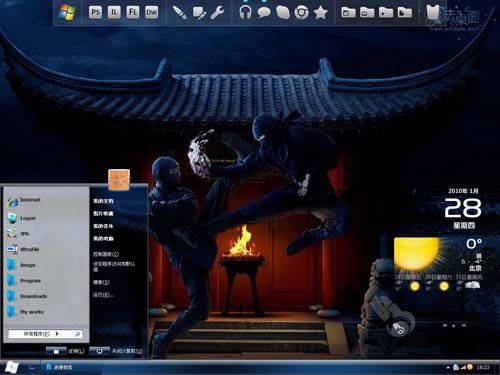
Task: Open the wrench tools icon in the dock
Action: coord(217,13)
